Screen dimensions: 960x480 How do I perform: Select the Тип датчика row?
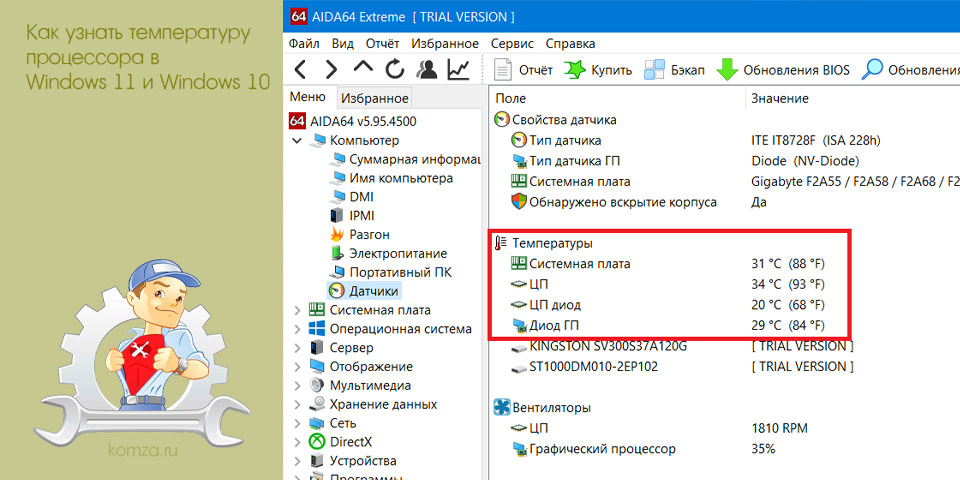725,140
